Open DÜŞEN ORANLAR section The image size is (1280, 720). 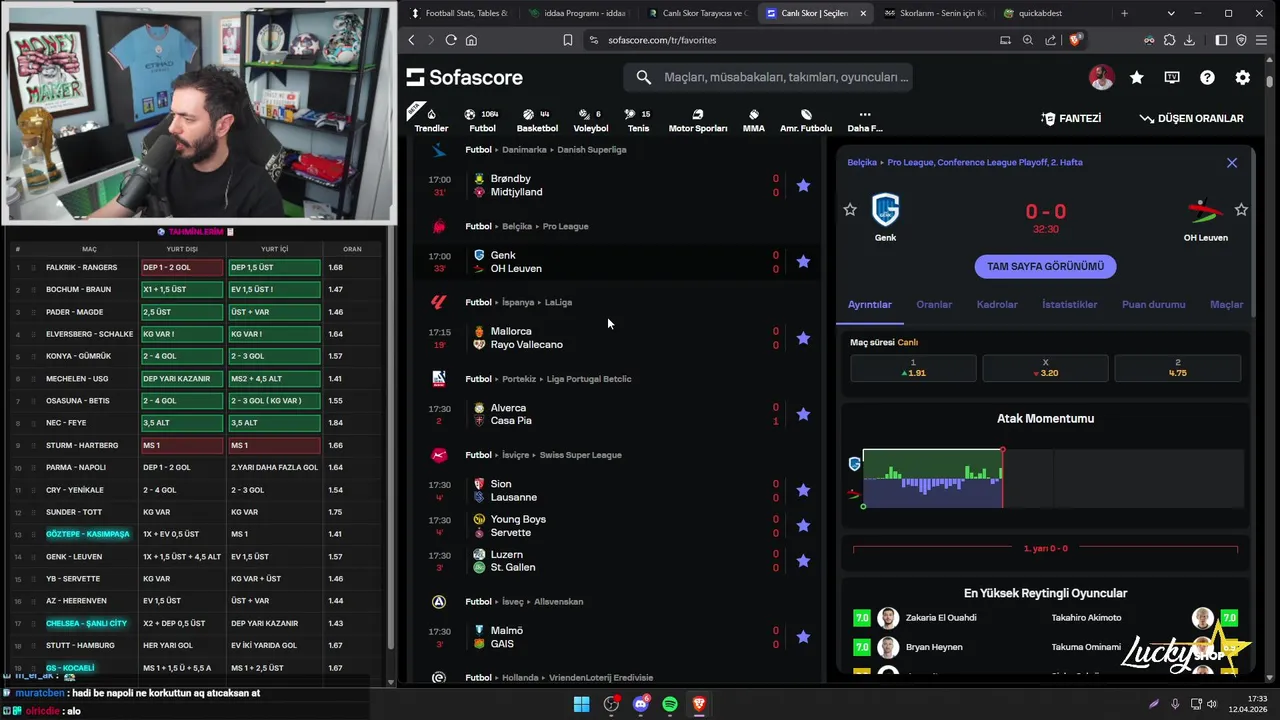tap(1192, 118)
